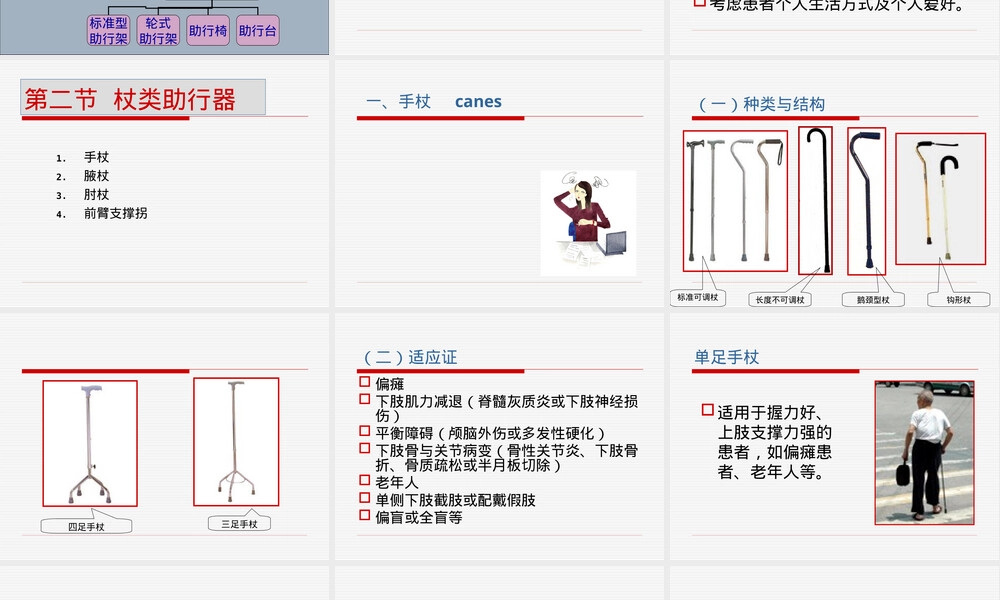The image size is (1000, 600).
Task: Click the 助行台 box
Action: click(x=258, y=31)
